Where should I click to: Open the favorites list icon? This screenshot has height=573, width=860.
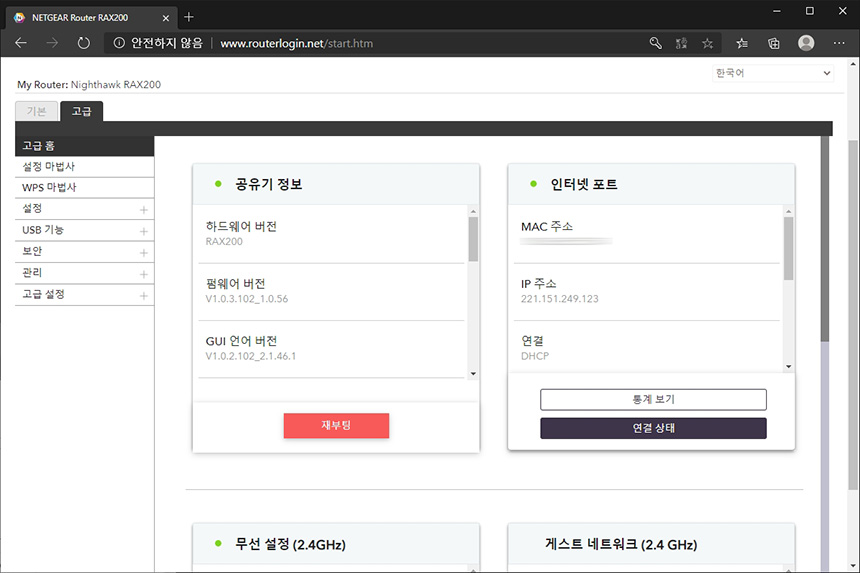742,43
